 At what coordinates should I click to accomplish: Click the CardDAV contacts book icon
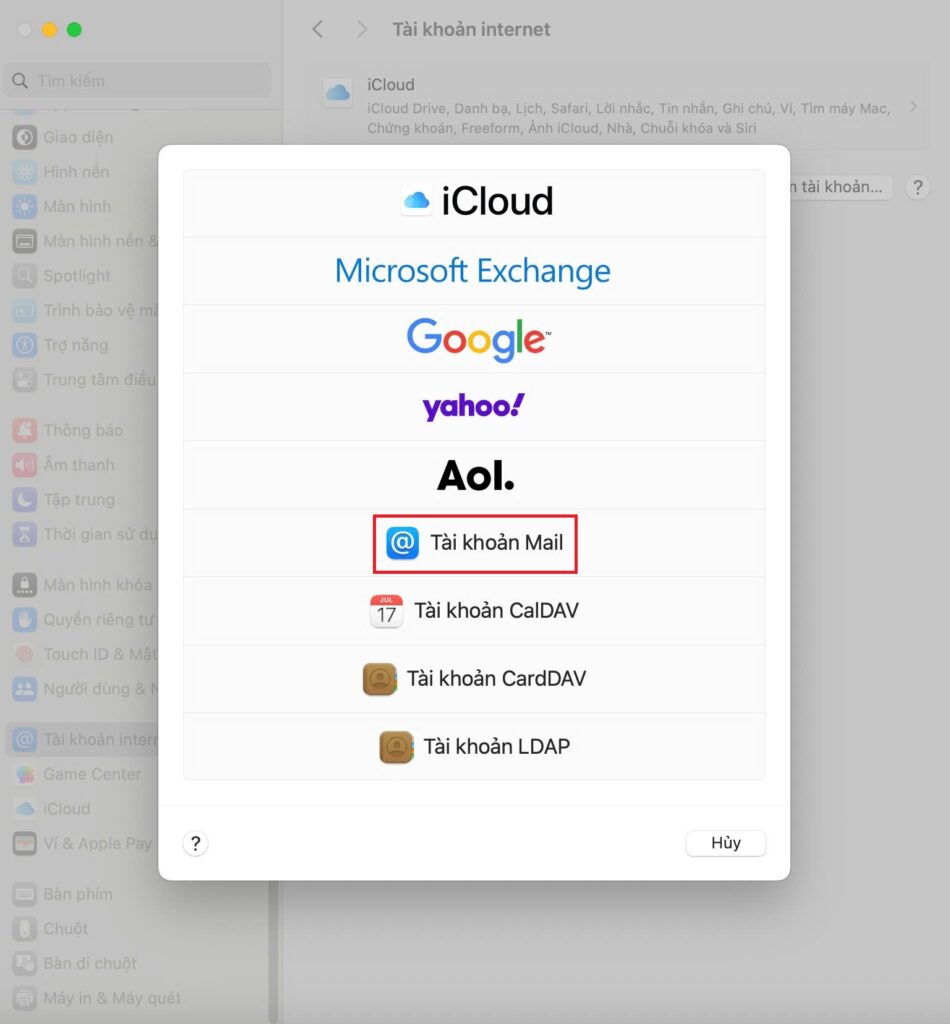tap(379, 679)
